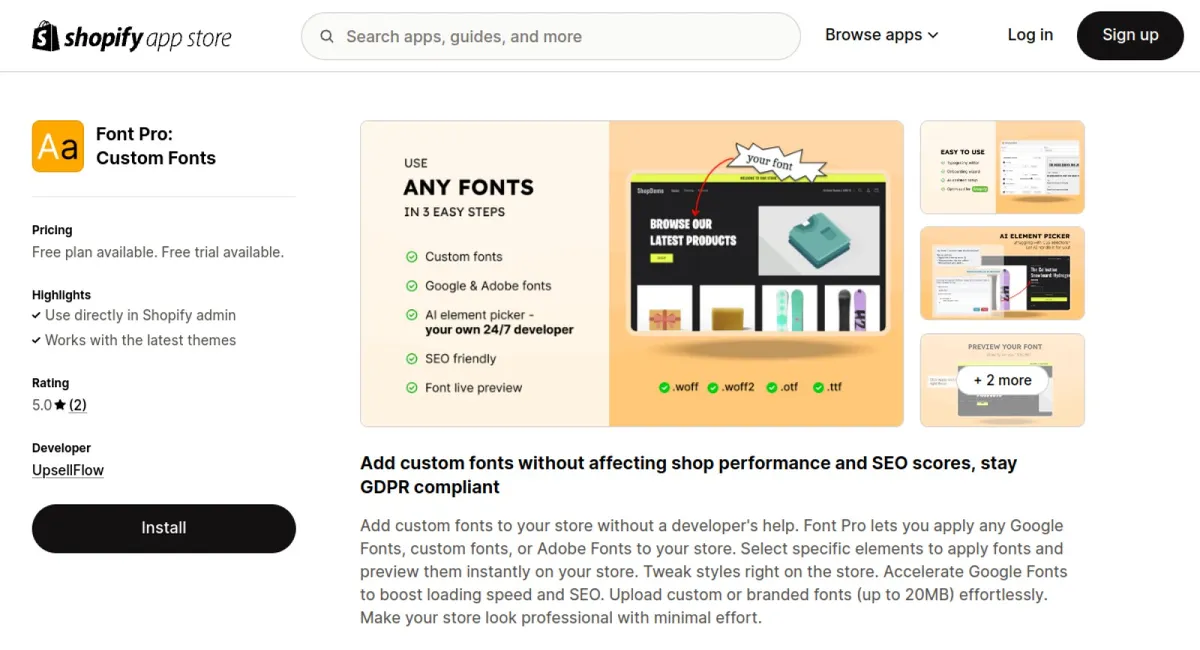This screenshot has width=1200, height=650.
Task: Click the .ttf format check icon
Action: coord(818,388)
